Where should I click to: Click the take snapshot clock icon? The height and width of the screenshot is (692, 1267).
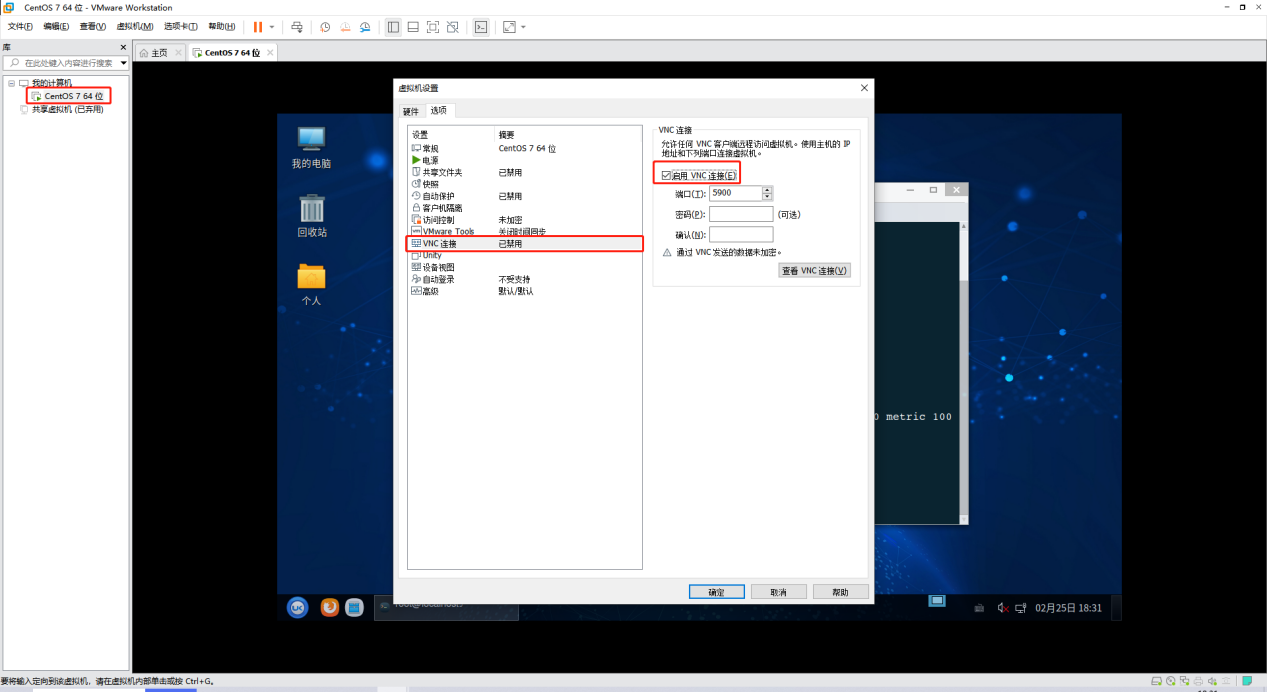[325, 27]
